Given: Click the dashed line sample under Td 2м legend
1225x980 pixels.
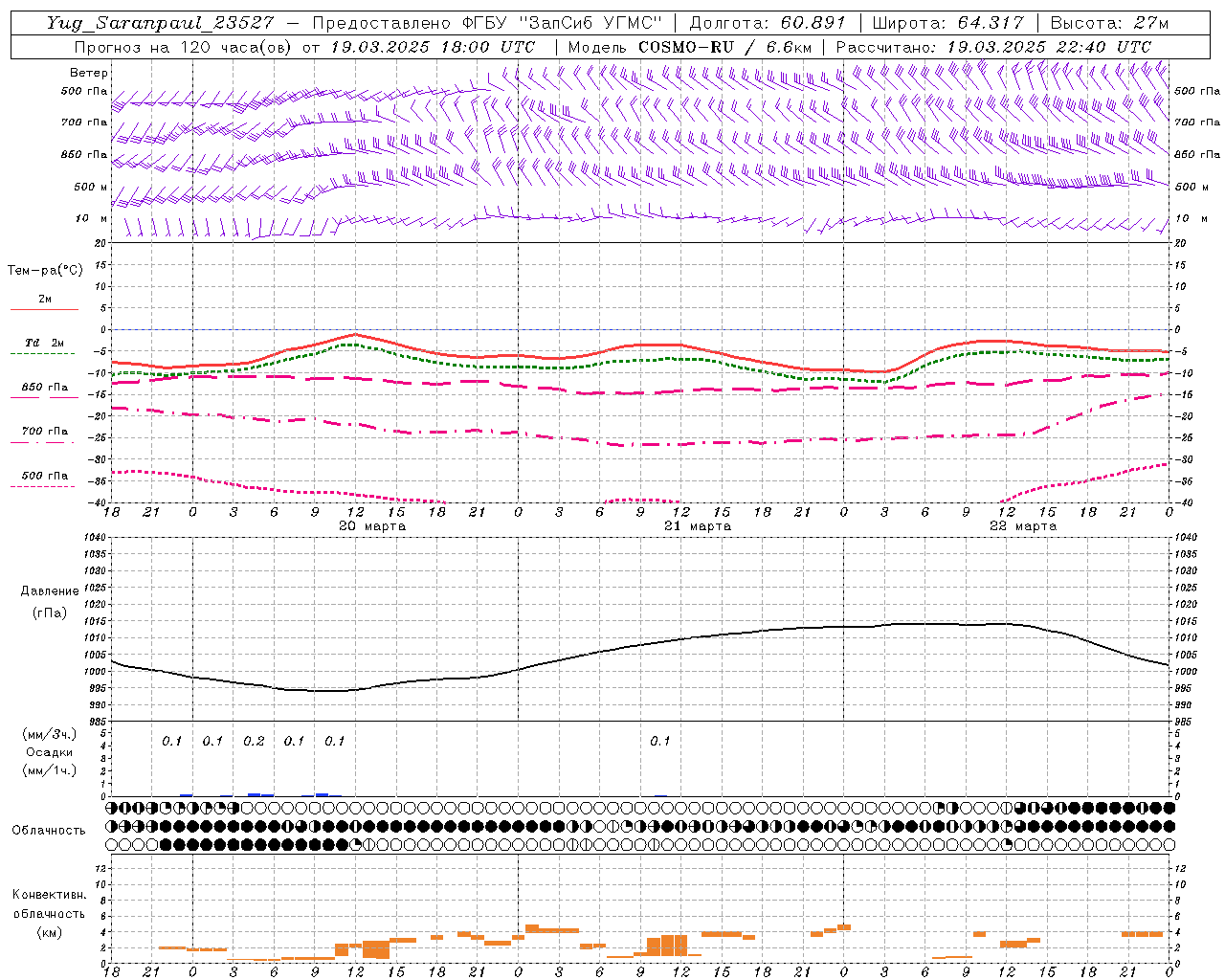Looking at the screenshot, I should coord(43,354).
